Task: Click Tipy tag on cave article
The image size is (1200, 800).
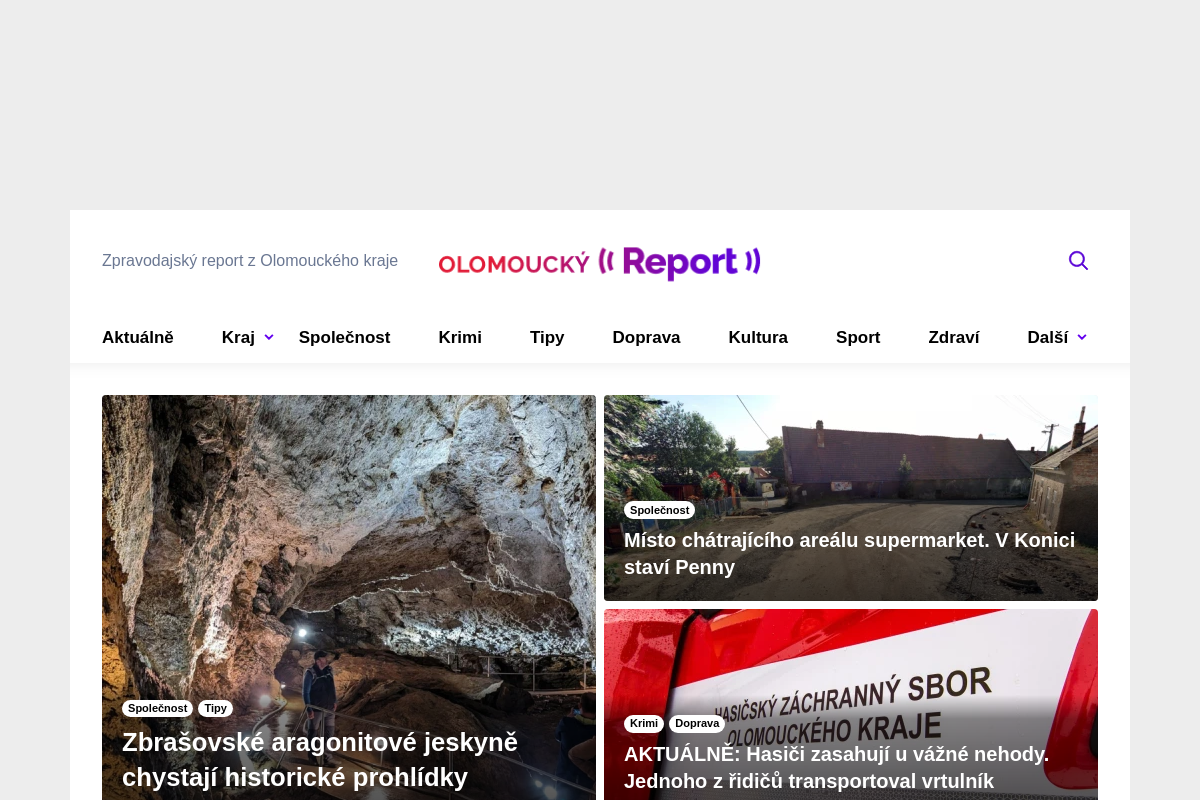Action: coord(215,708)
